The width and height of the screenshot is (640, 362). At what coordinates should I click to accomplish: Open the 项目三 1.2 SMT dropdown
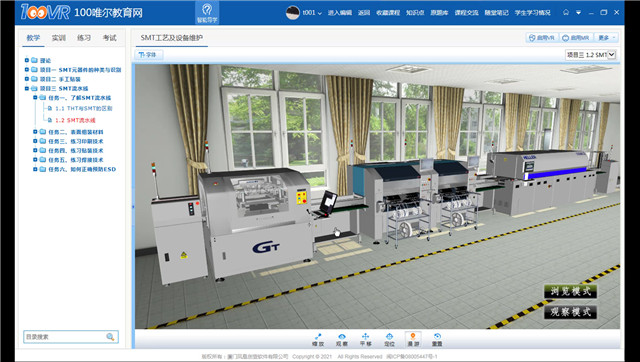pos(591,55)
